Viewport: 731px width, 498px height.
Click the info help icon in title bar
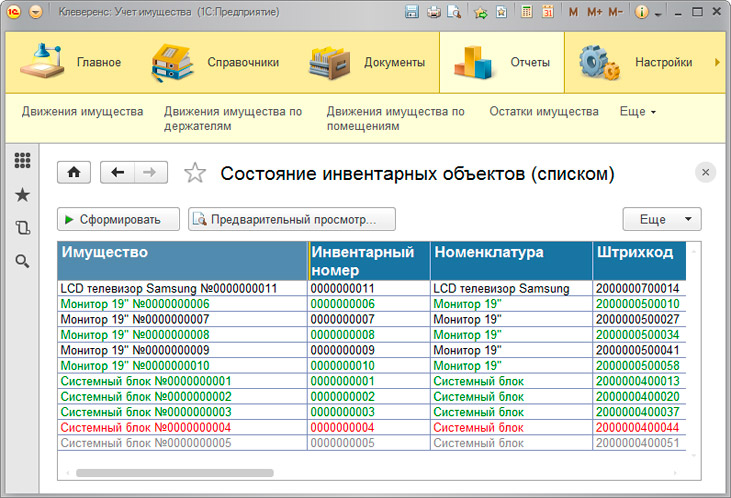pos(641,12)
